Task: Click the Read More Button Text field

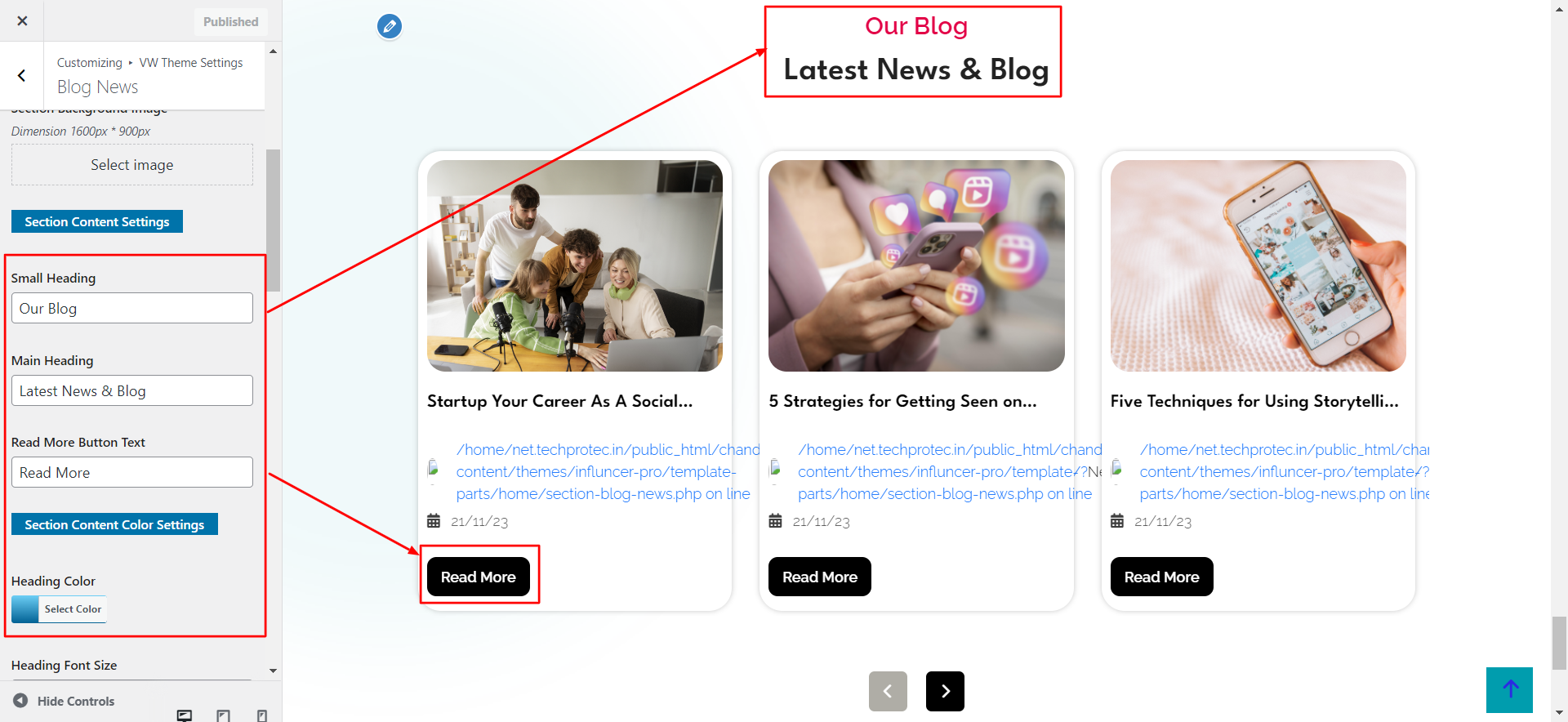Action: point(132,472)
